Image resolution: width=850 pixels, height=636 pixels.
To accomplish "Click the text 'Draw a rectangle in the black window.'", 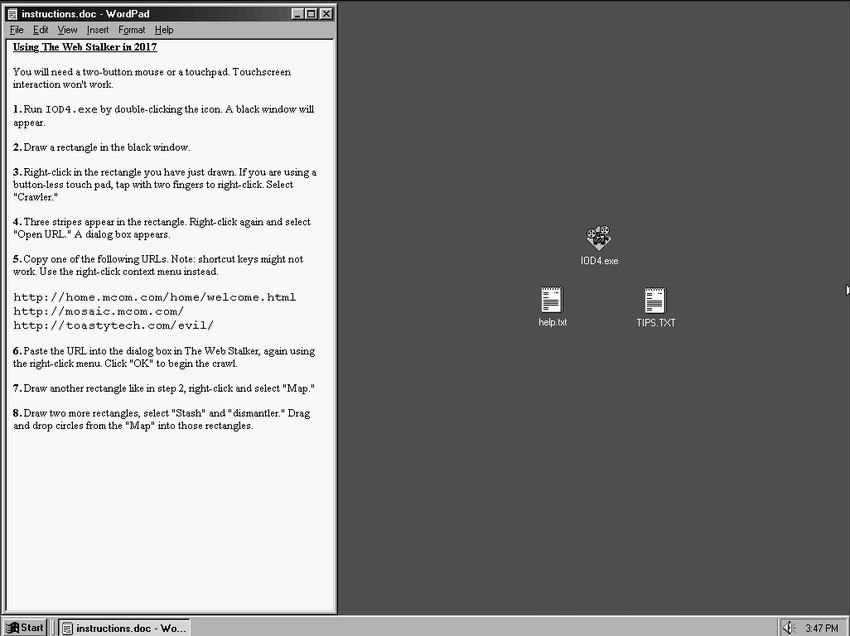I will tap(107, 147).
